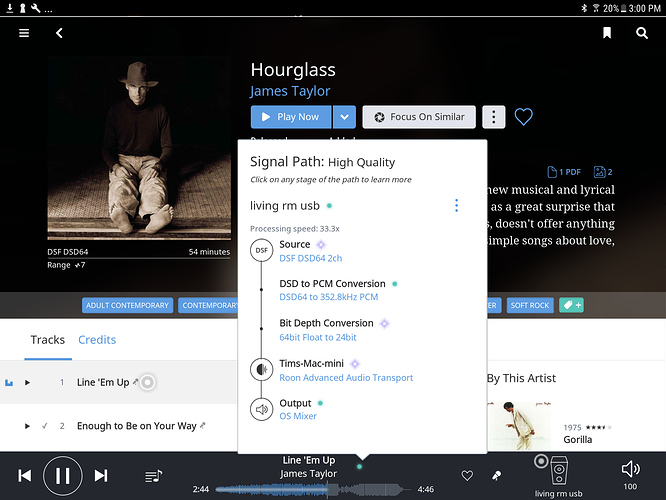Open lyrics microphone in the footer
Screen dimensions: 666x500
pos(496,476)
